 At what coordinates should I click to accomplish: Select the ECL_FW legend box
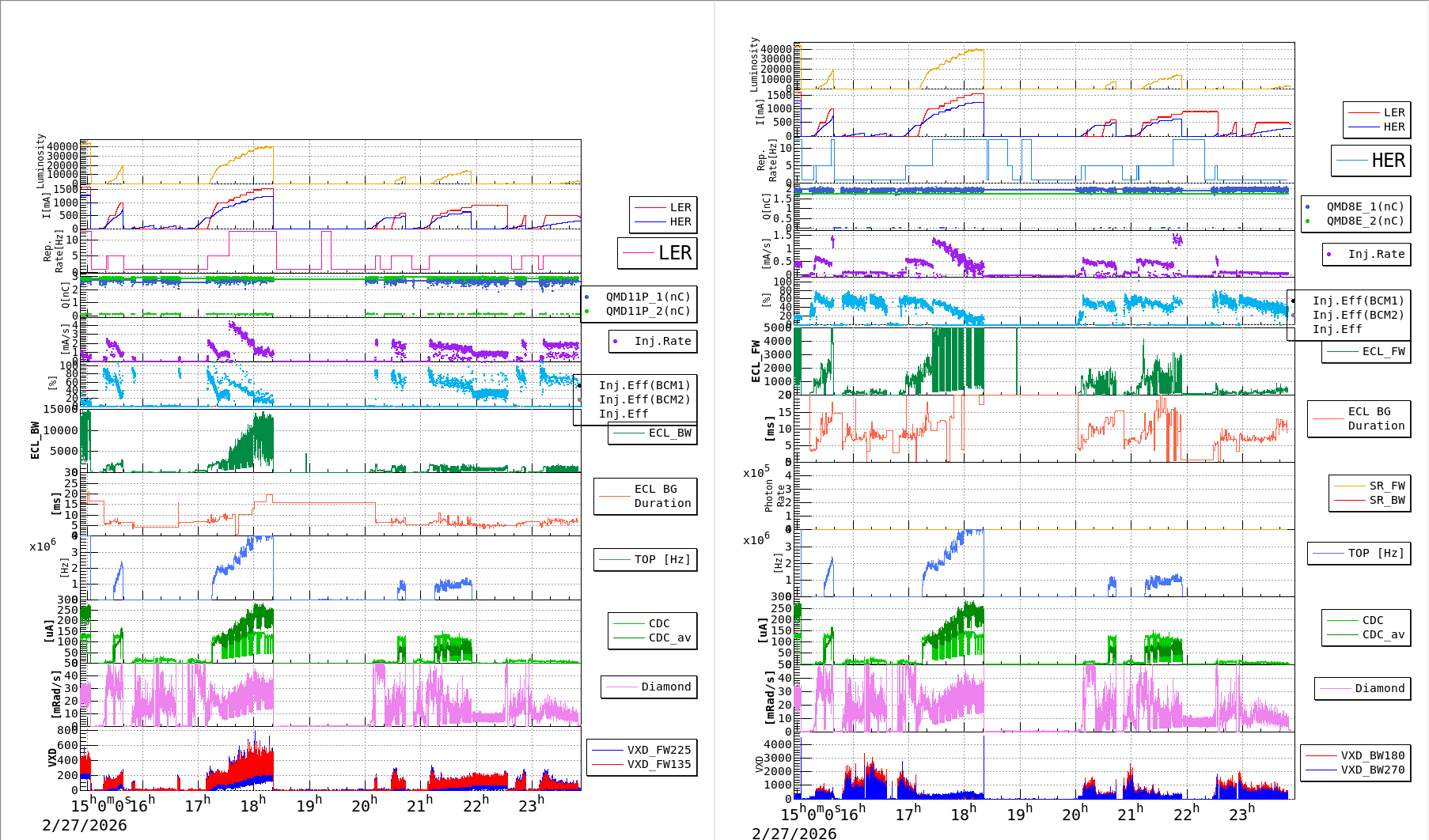coord(1366,352)
